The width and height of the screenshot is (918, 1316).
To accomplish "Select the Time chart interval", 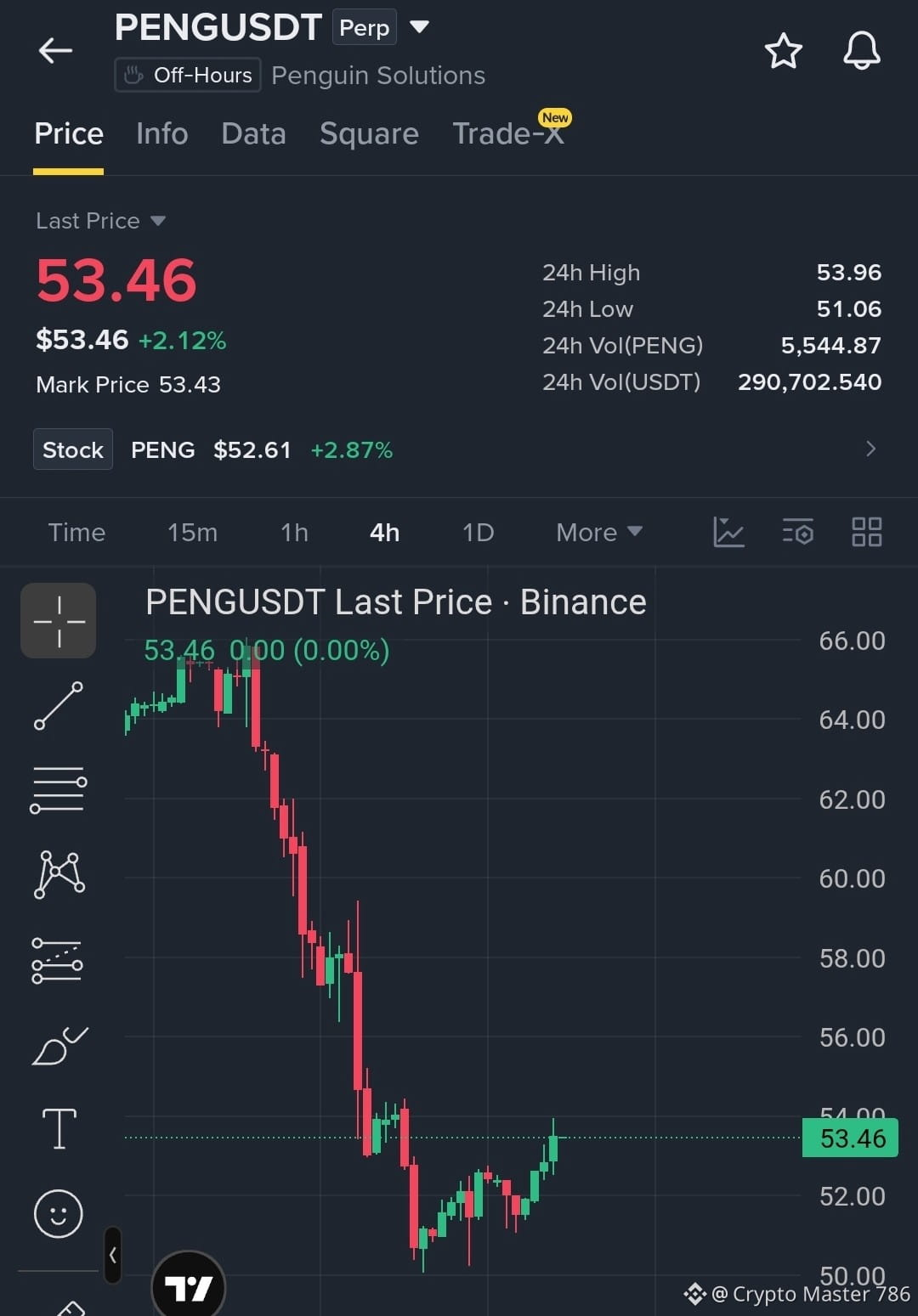I will pos(76,533).
